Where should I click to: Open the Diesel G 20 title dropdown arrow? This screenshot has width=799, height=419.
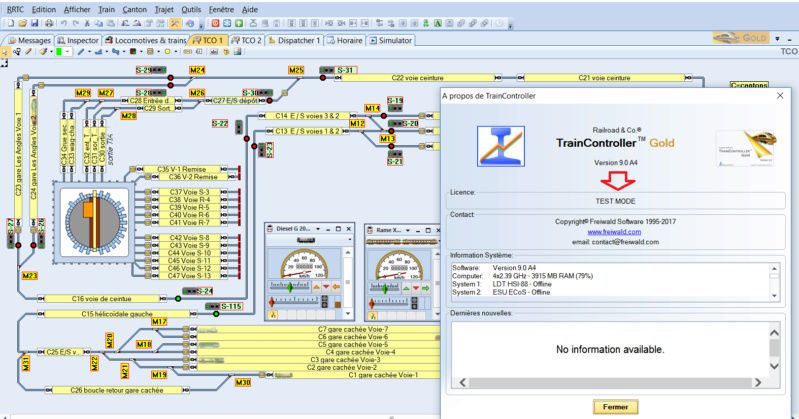pos(318,229)
